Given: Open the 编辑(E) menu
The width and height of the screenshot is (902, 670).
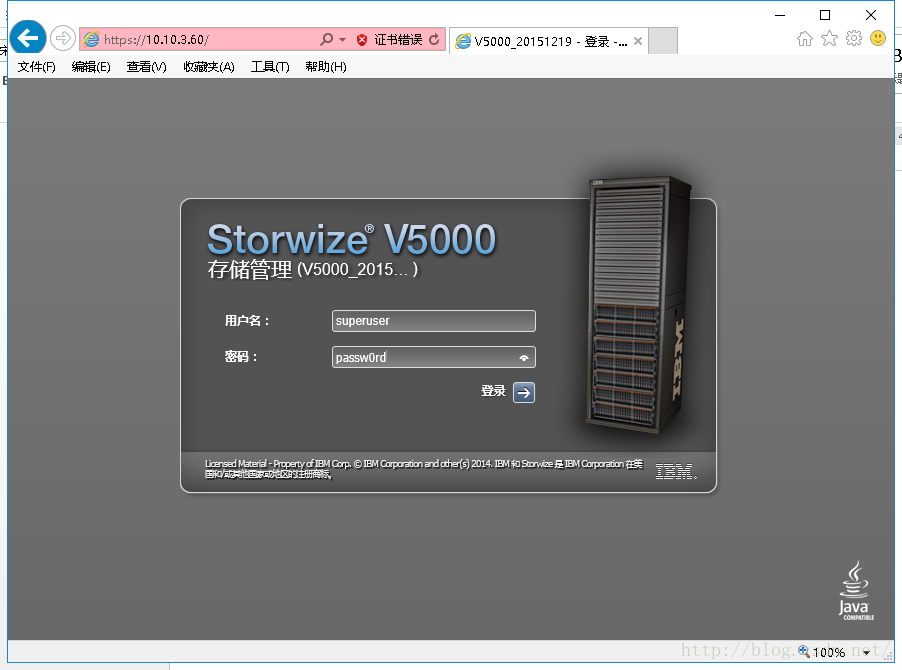Looking at the screenshot, I should pos(91,67).
